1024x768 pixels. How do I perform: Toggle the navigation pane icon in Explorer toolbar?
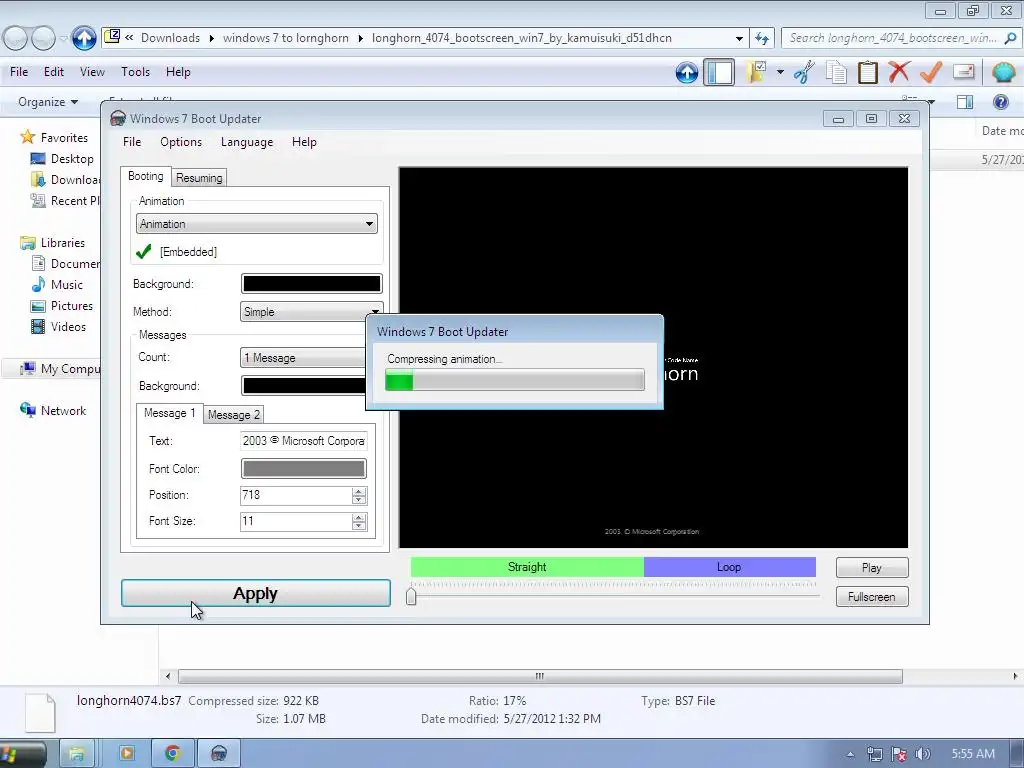(719, 72)
